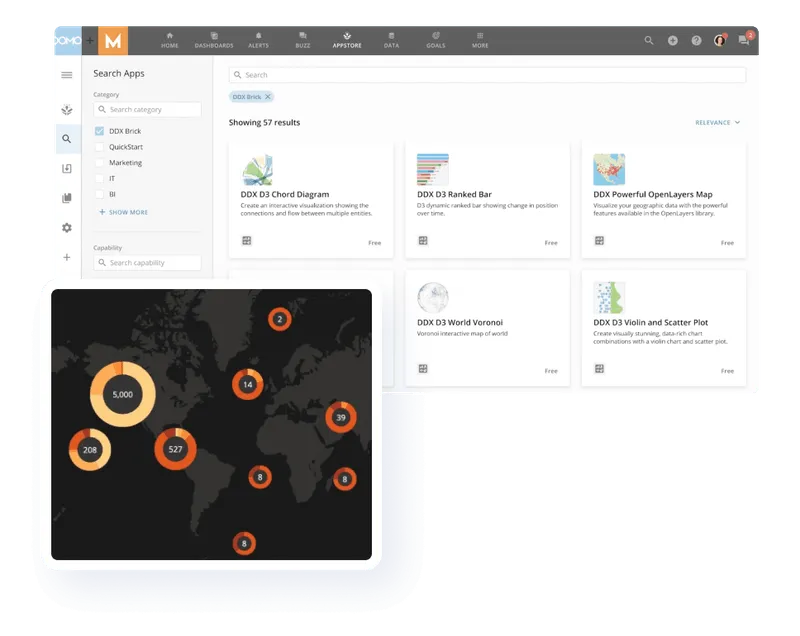This screenshot has width=800, height=636.
Task: Click the plus icon at sidebar bottom
Action: click(67, 257)
